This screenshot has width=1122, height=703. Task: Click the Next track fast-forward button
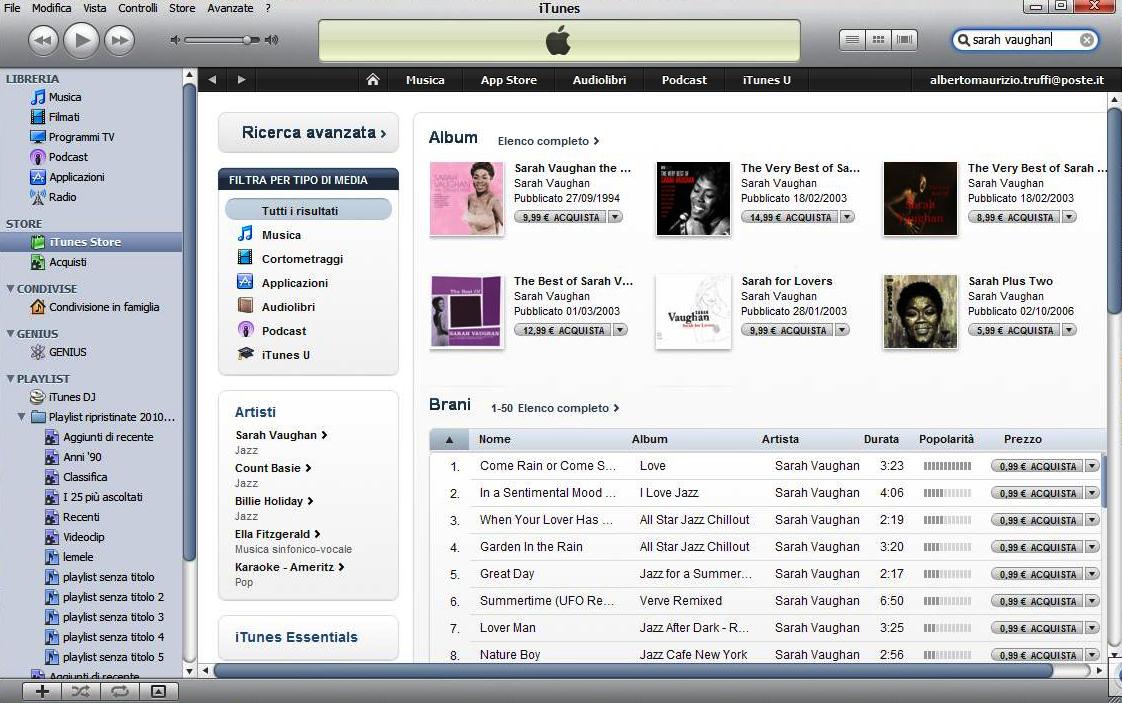(x=119, y=39)
